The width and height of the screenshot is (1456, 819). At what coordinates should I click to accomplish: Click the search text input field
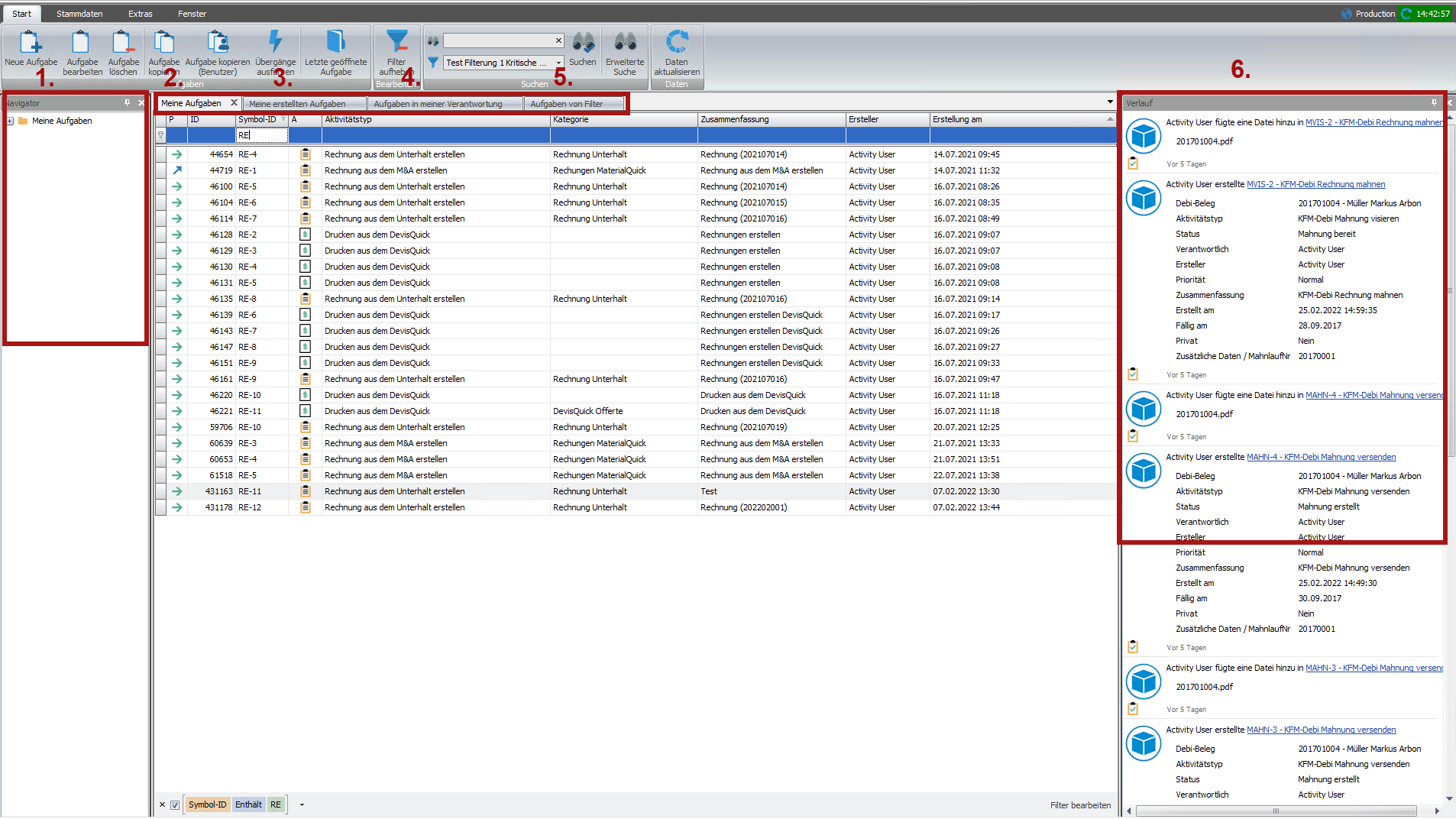pyautogui.click(x=498, y=40)
